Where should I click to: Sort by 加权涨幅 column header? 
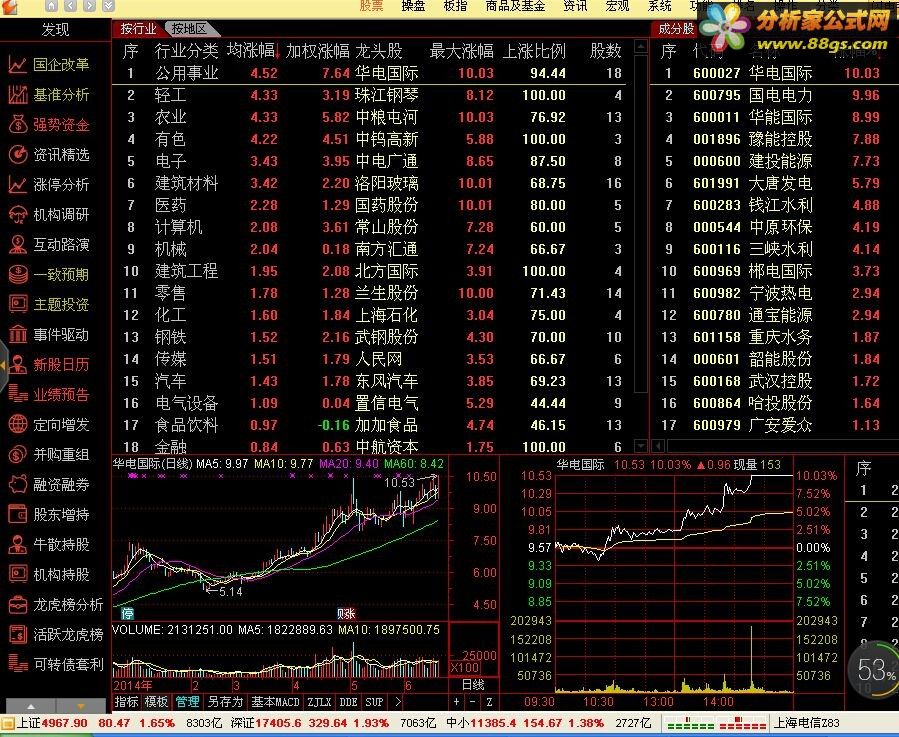[x=318, y=51]
